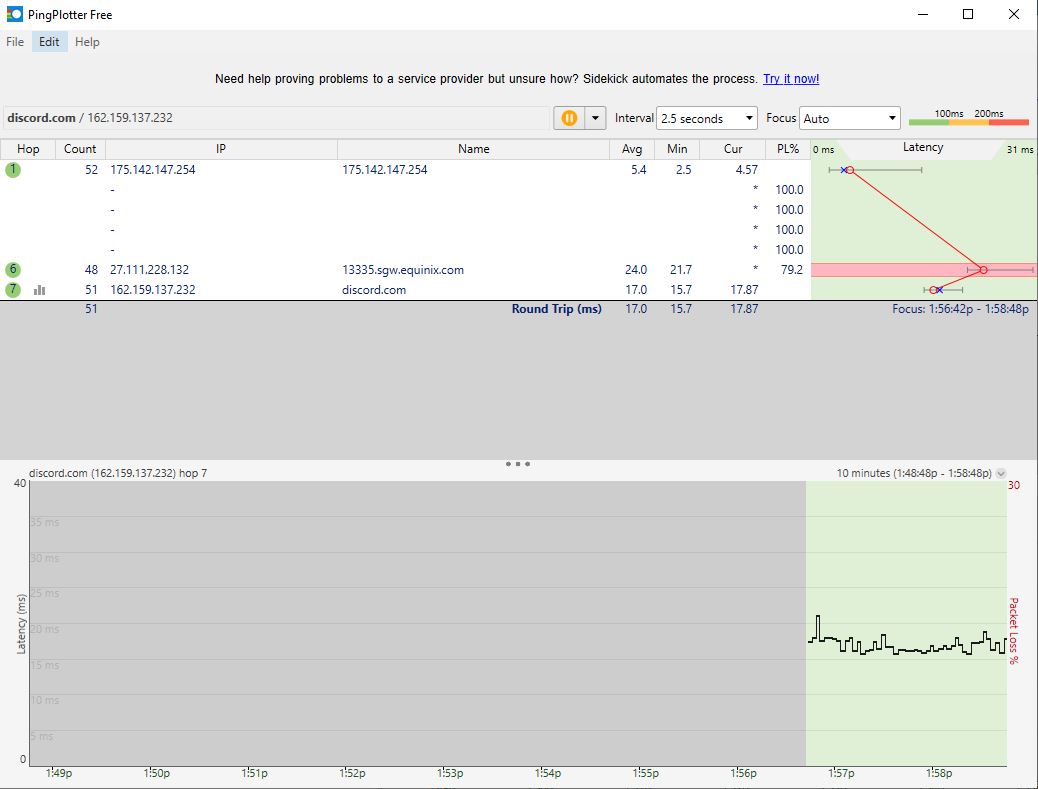Screen dimensions: 1038x789
Task: Open the Edit menu
Action: coord(49,42)
